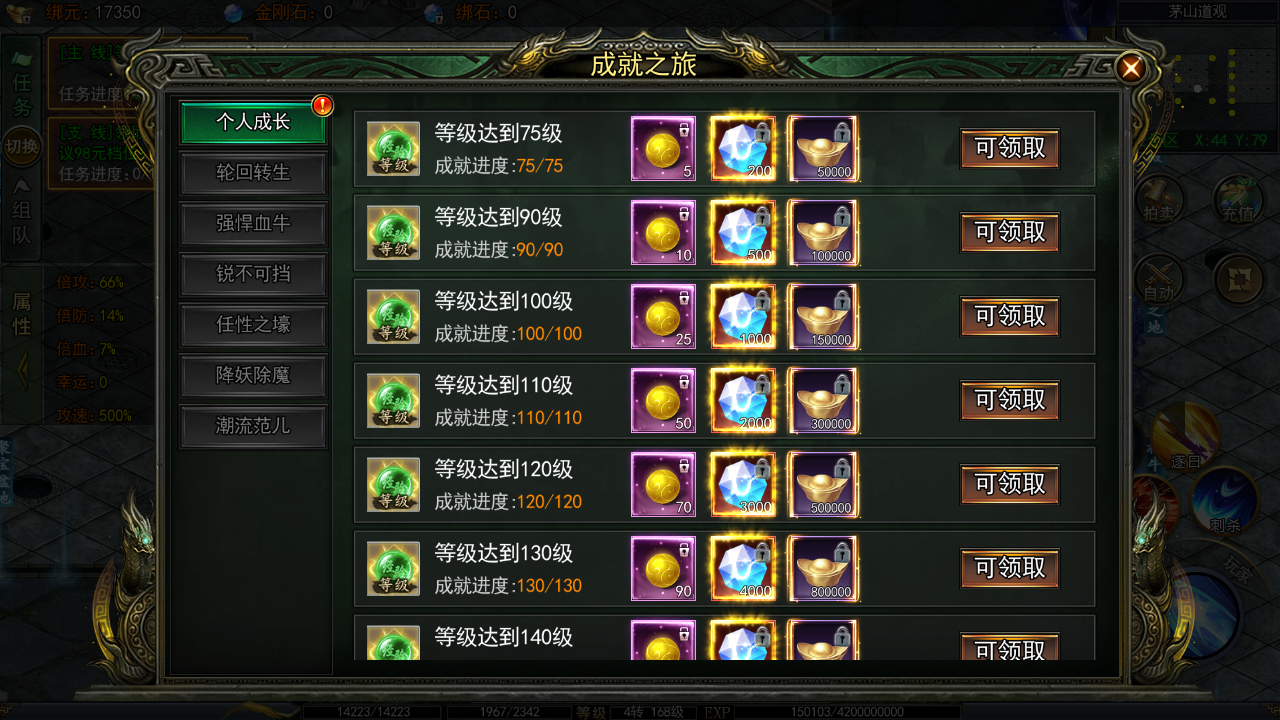Tap the gold coin reward of 90 for level 130

click(x=663, y=568)
